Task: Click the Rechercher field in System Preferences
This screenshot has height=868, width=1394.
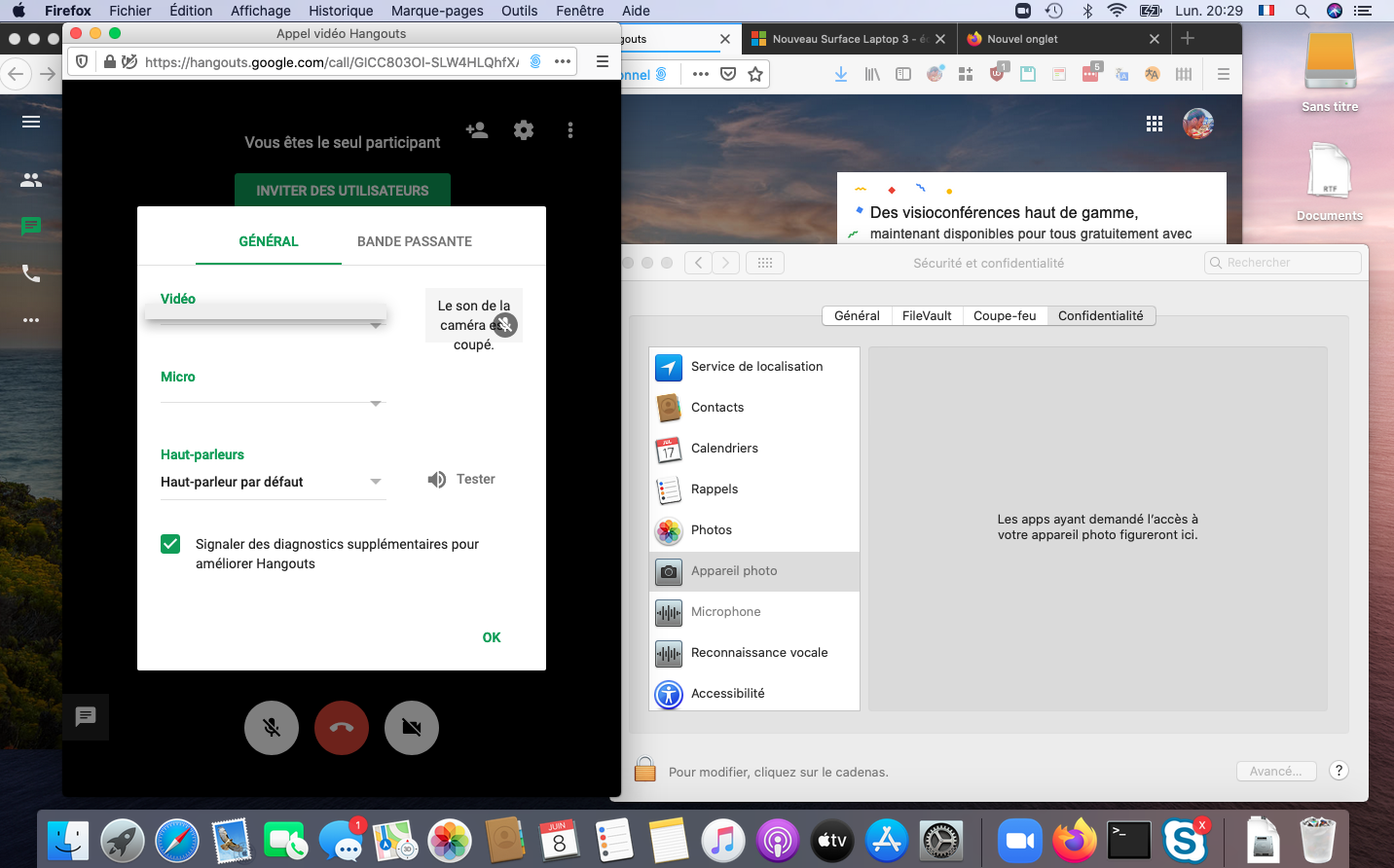Action: [x=1283, y=263]
